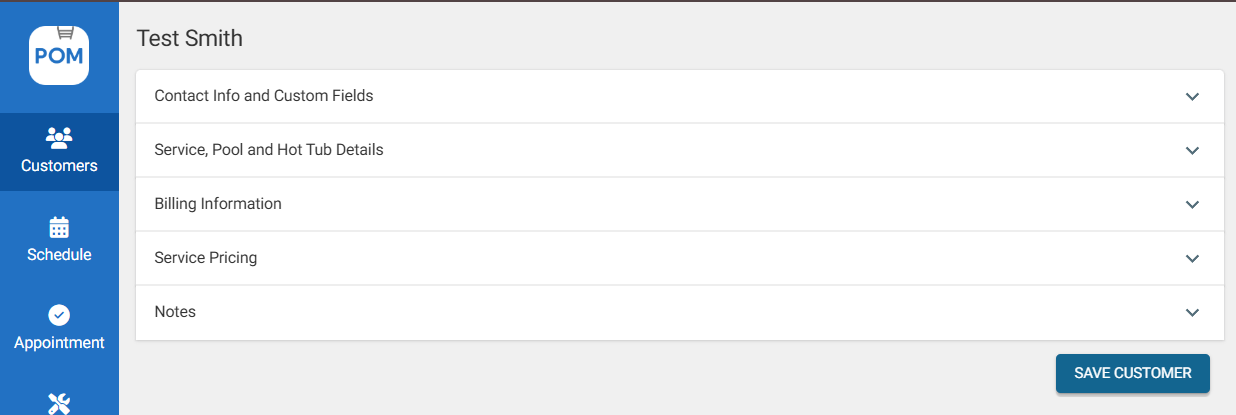Click the Test Smith customer name heading
1236x415 pixels.
(x=189, y=39)
